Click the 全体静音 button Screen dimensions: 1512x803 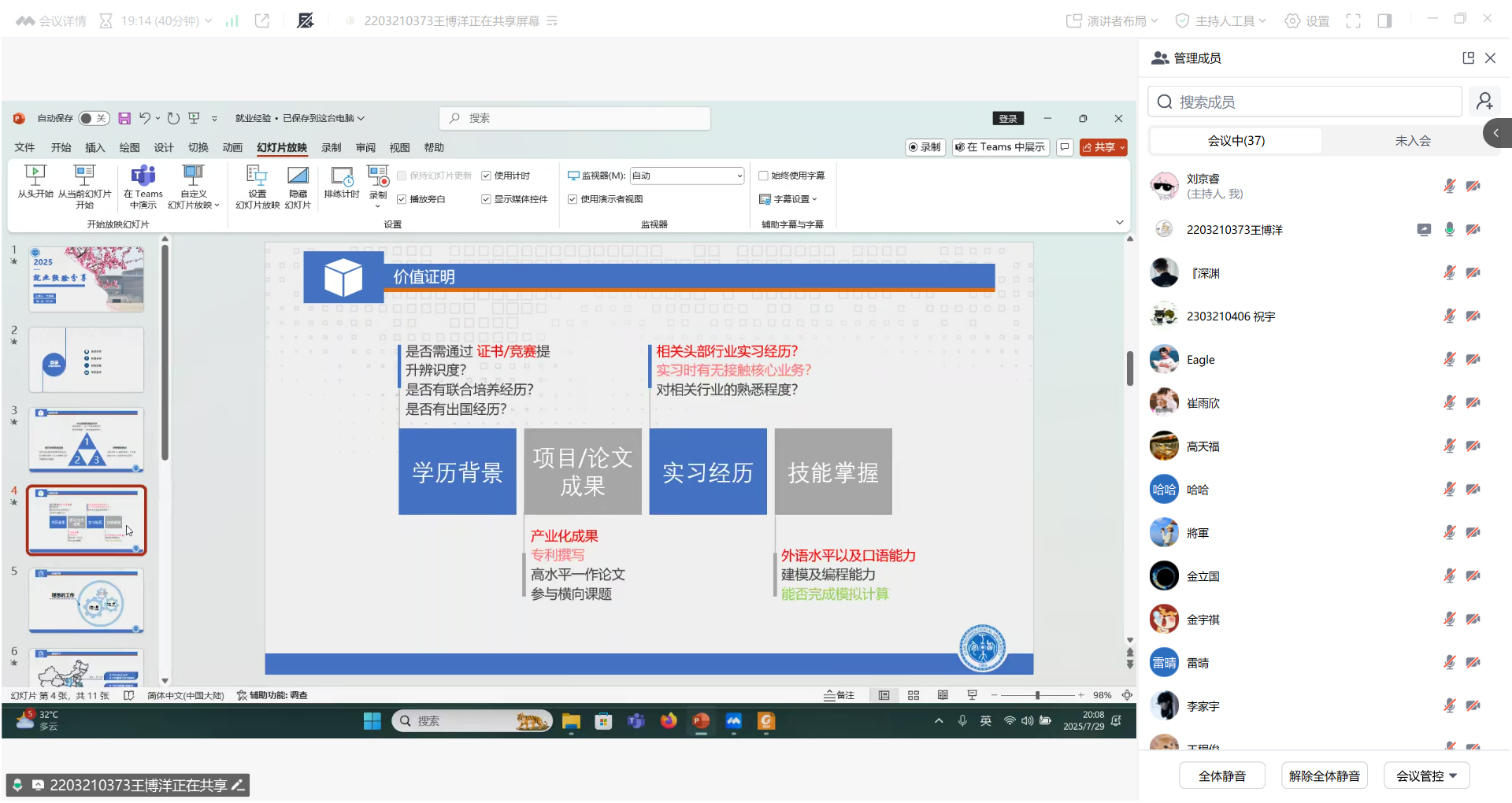pyautogui.click(x=1221, y=775)
